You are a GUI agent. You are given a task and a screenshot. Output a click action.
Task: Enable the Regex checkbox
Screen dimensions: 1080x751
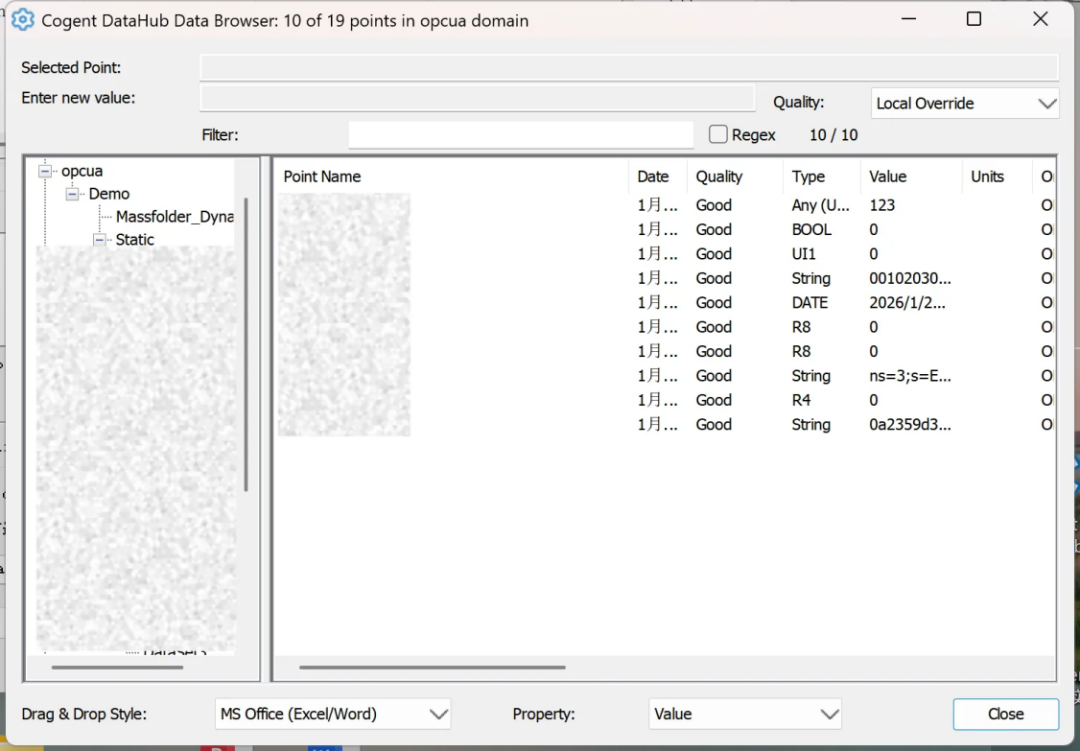[718, 135]
